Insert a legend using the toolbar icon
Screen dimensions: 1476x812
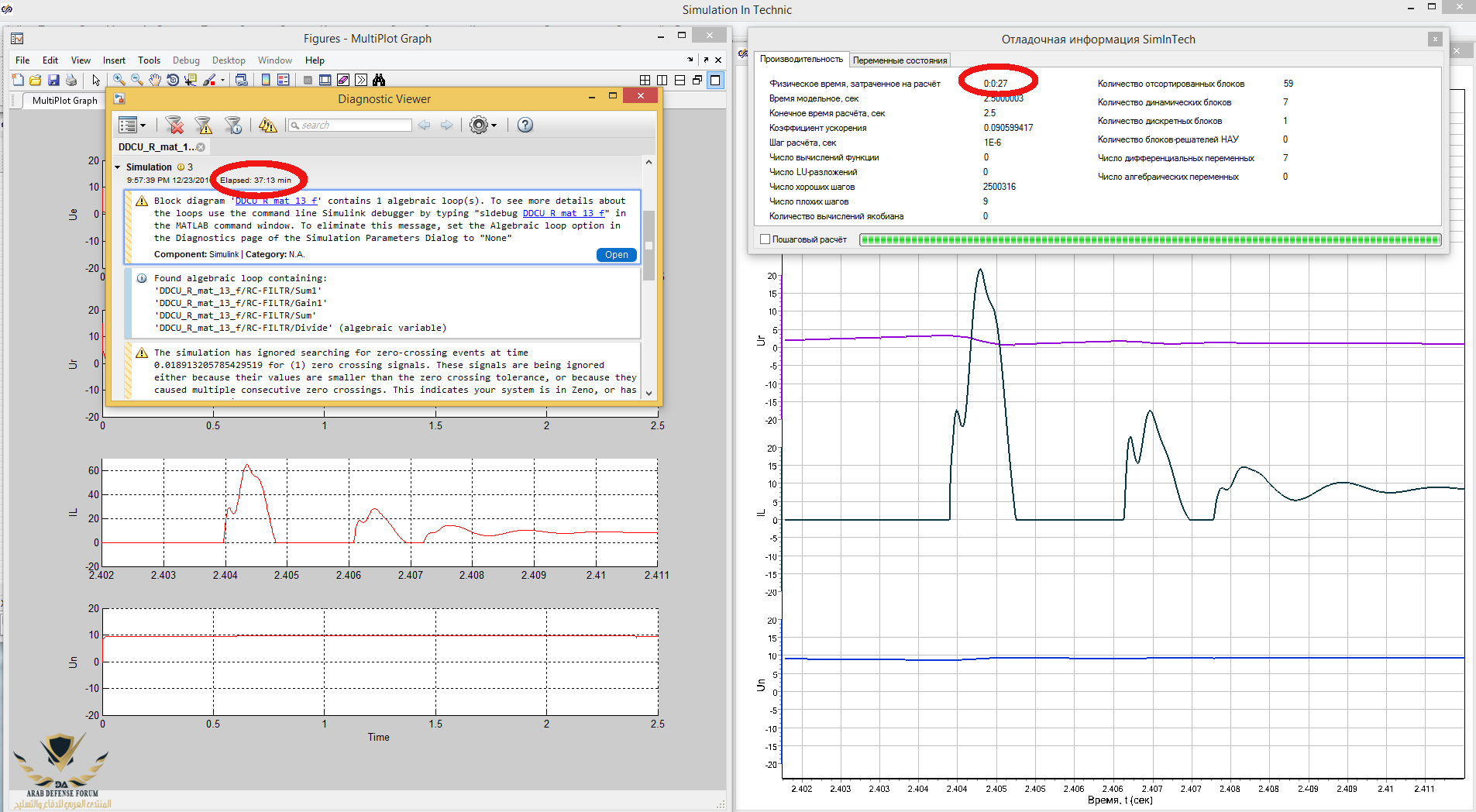pos(284,80)
